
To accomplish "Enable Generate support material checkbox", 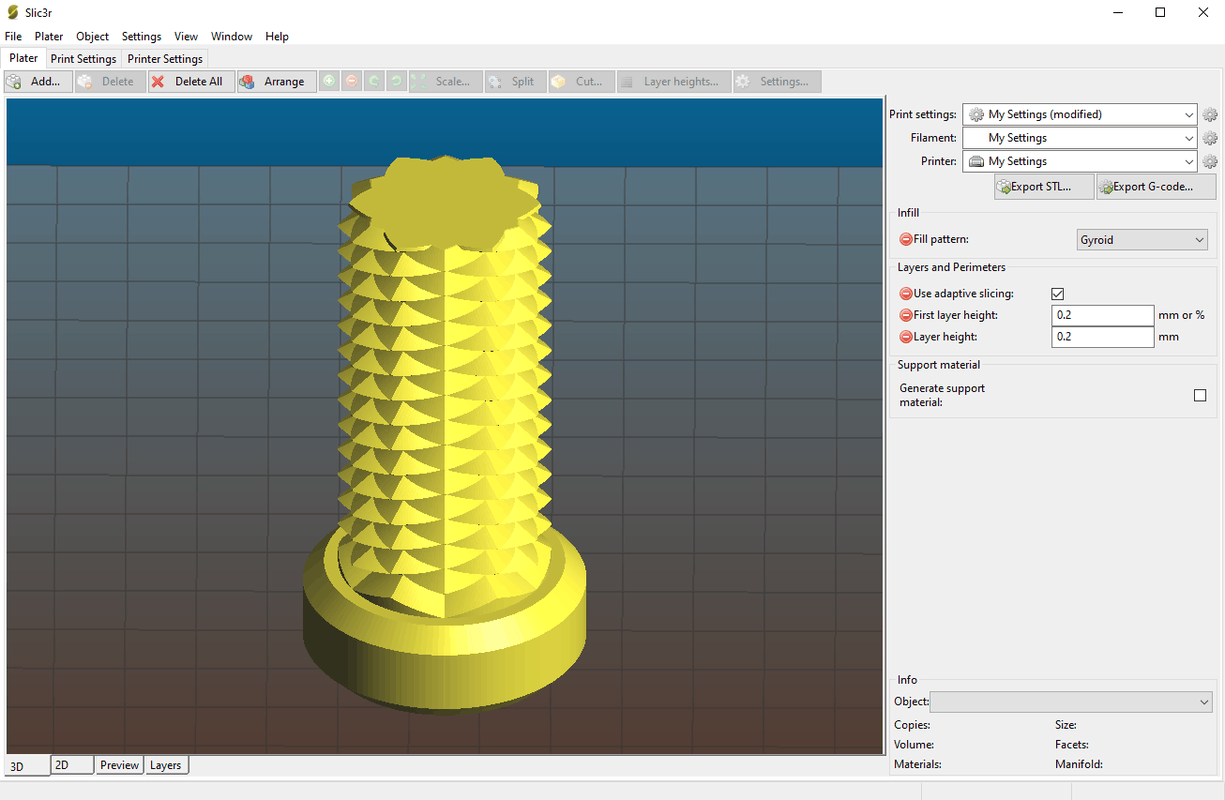I will click(x=1200, y=395).
